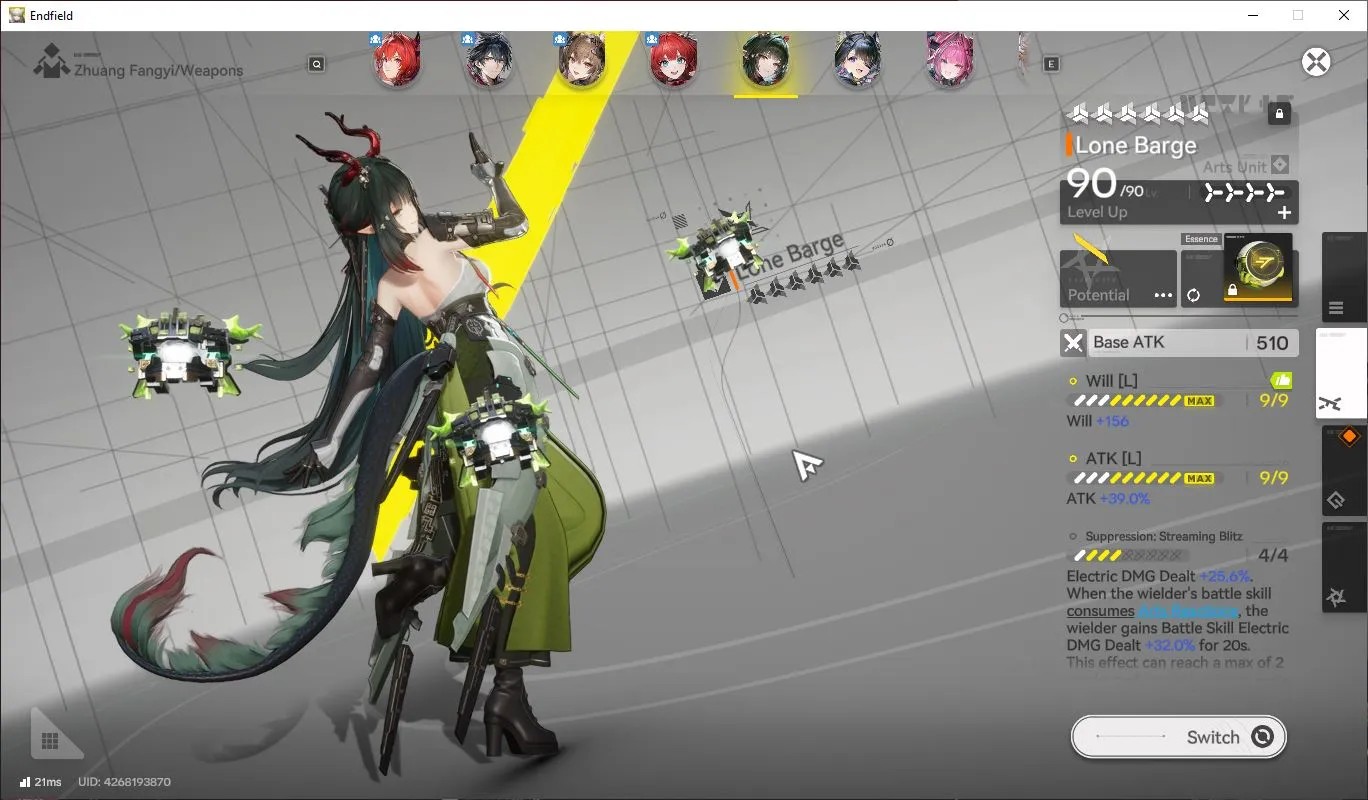Toggle the Will skill recommended thumbs-up tag
The height and width of the screenshot is (800, 1368).
[x=1281, y=380]
